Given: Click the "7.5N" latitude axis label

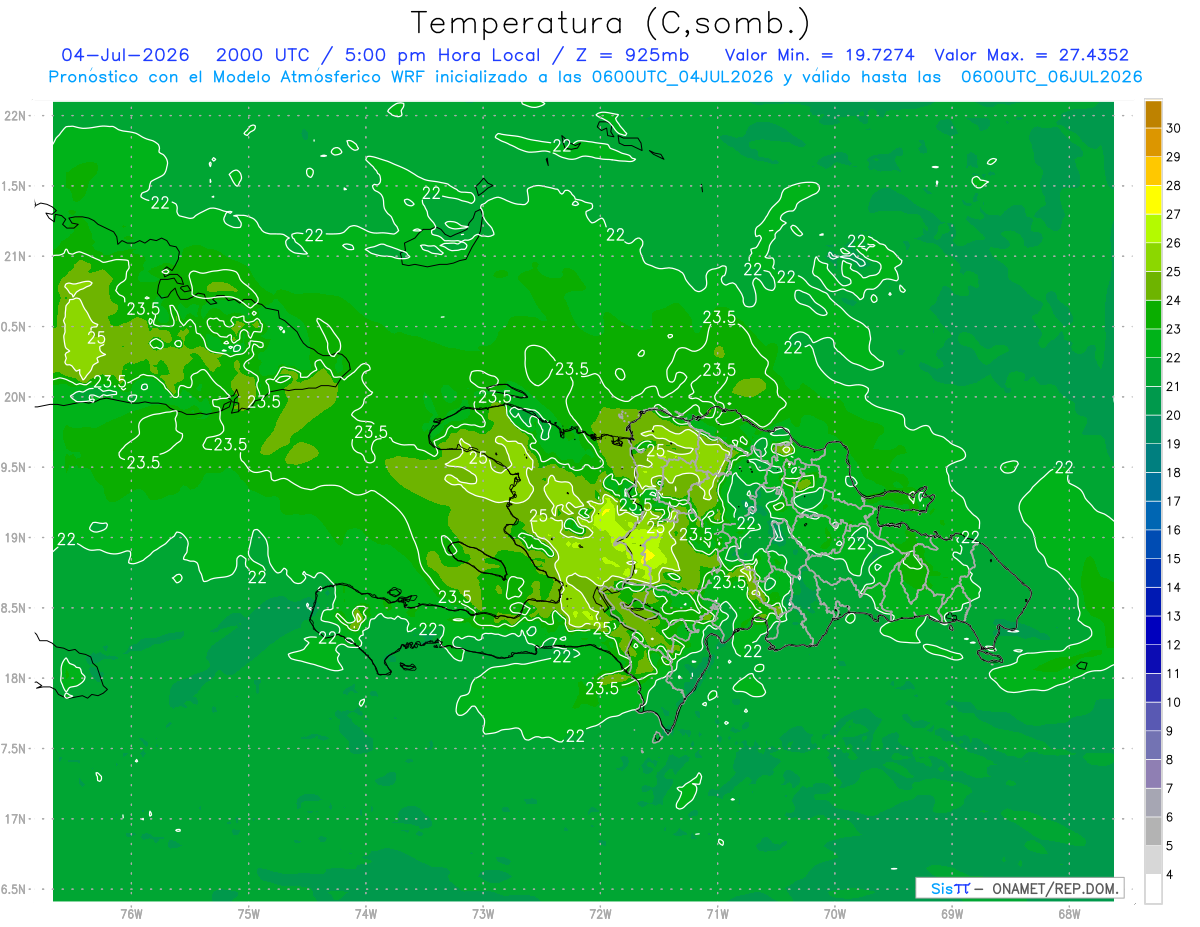Looking at the screenshot, I should [15, 748].
